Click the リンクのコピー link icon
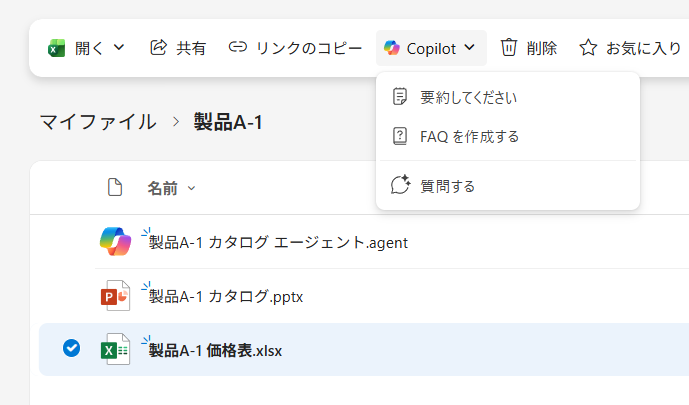 tap(237, 47)
